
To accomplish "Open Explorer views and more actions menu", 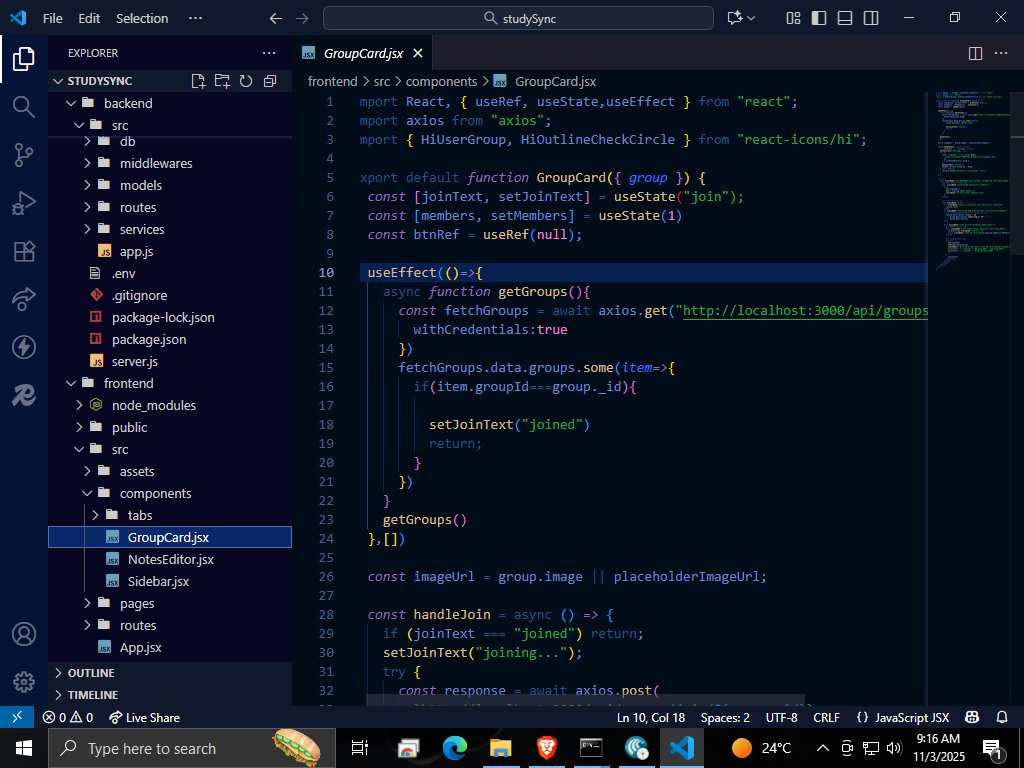I will click(269, 53).
